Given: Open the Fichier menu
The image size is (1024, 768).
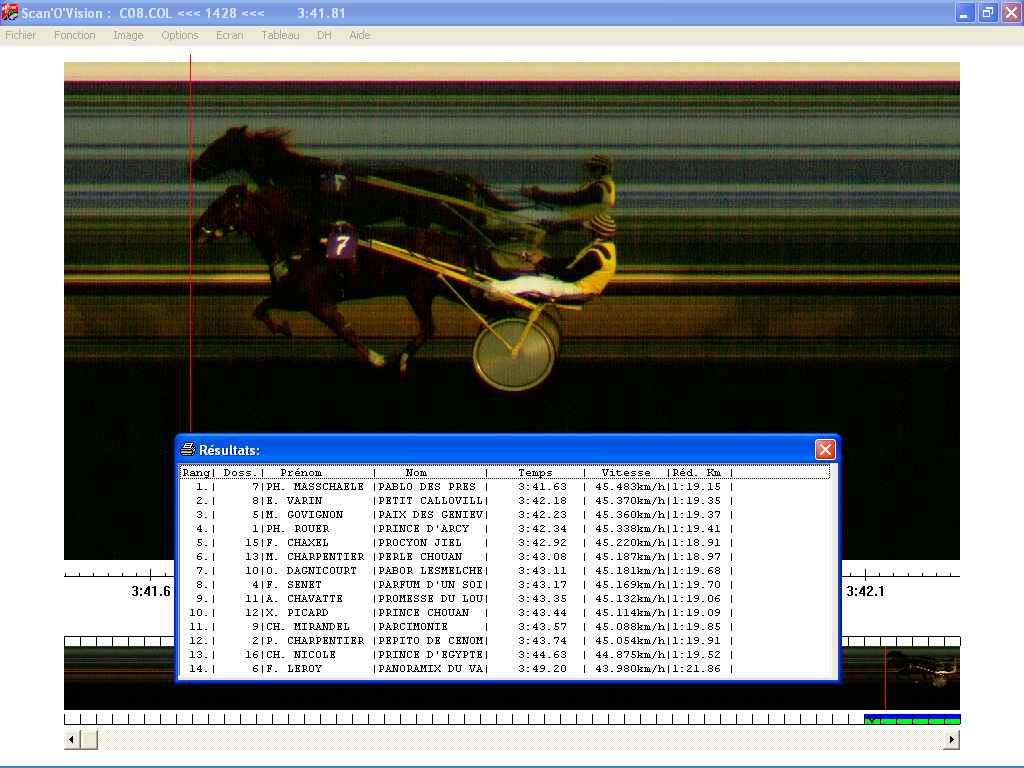Looking at the screenshot, I should [x=20, y=35].
